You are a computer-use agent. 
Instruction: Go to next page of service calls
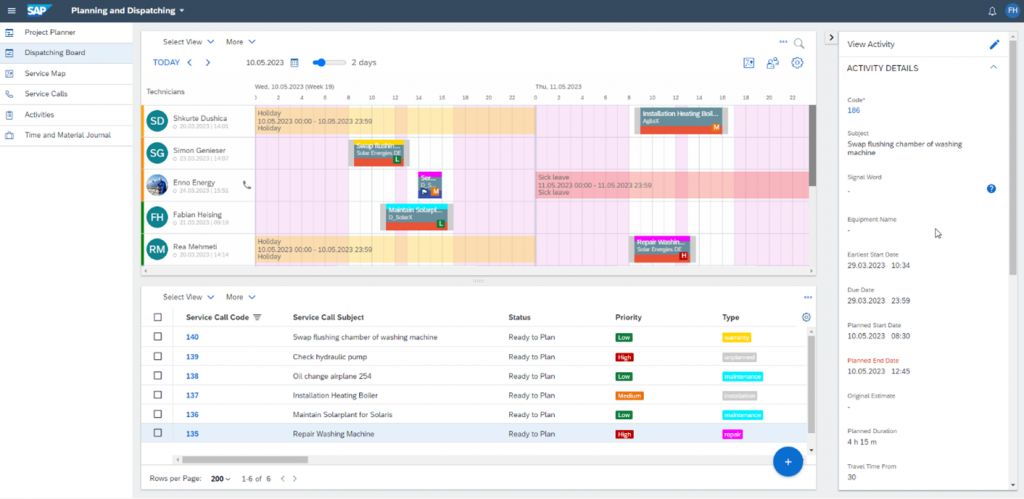[295, 479]
